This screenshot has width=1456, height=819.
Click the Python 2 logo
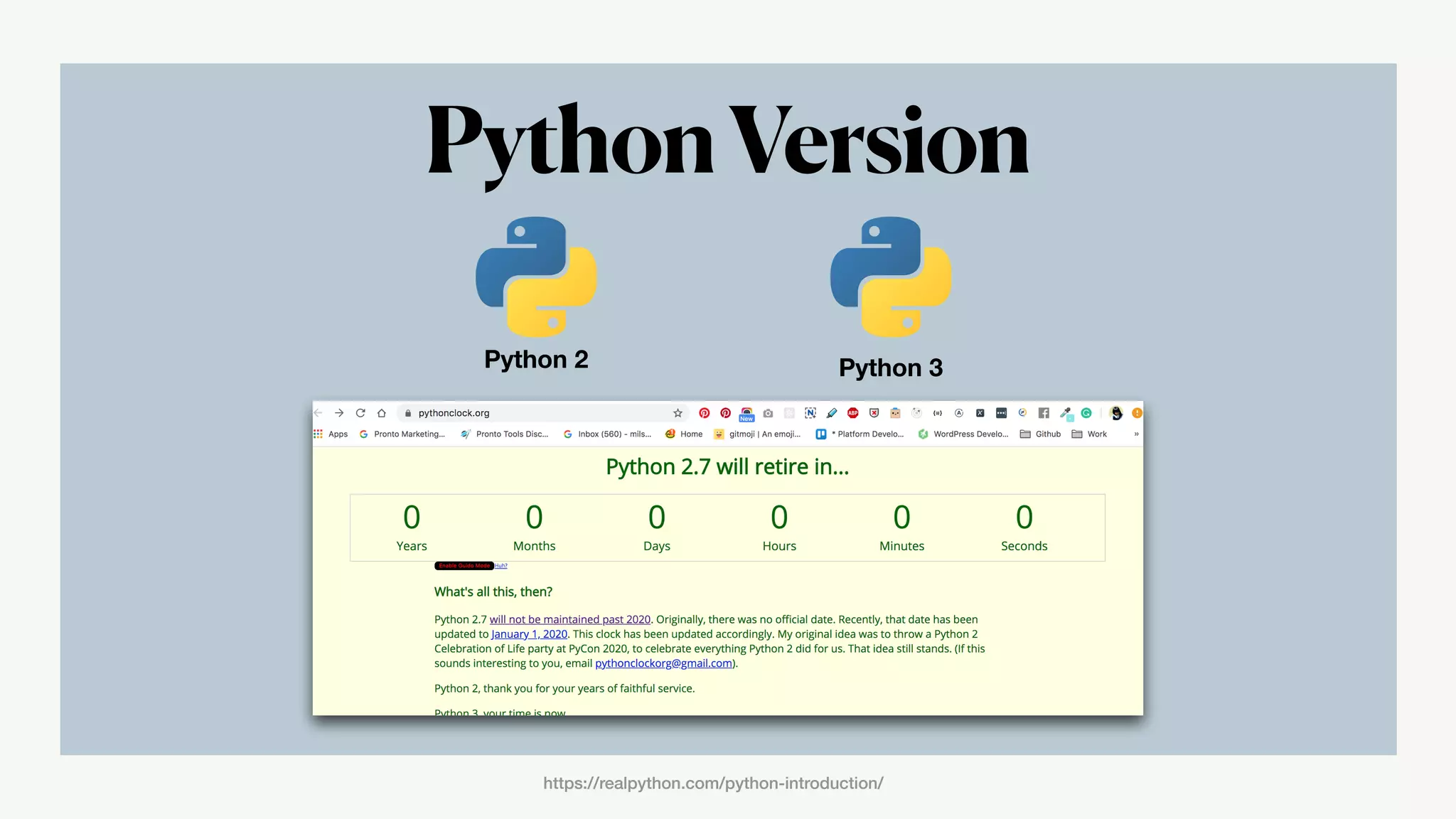coord(536,277)
